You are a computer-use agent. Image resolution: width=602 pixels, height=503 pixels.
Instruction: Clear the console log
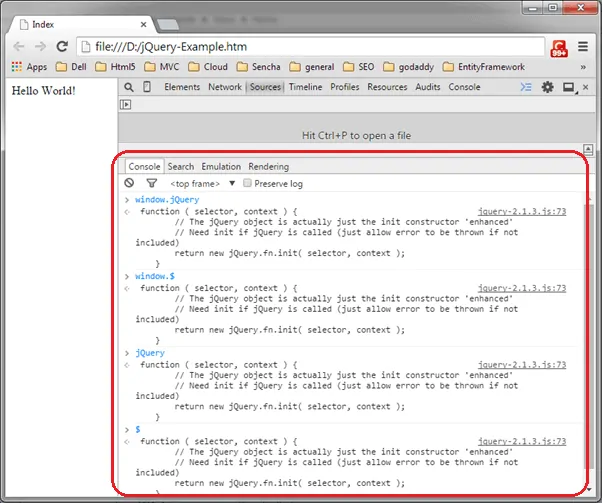click(129, 183)
